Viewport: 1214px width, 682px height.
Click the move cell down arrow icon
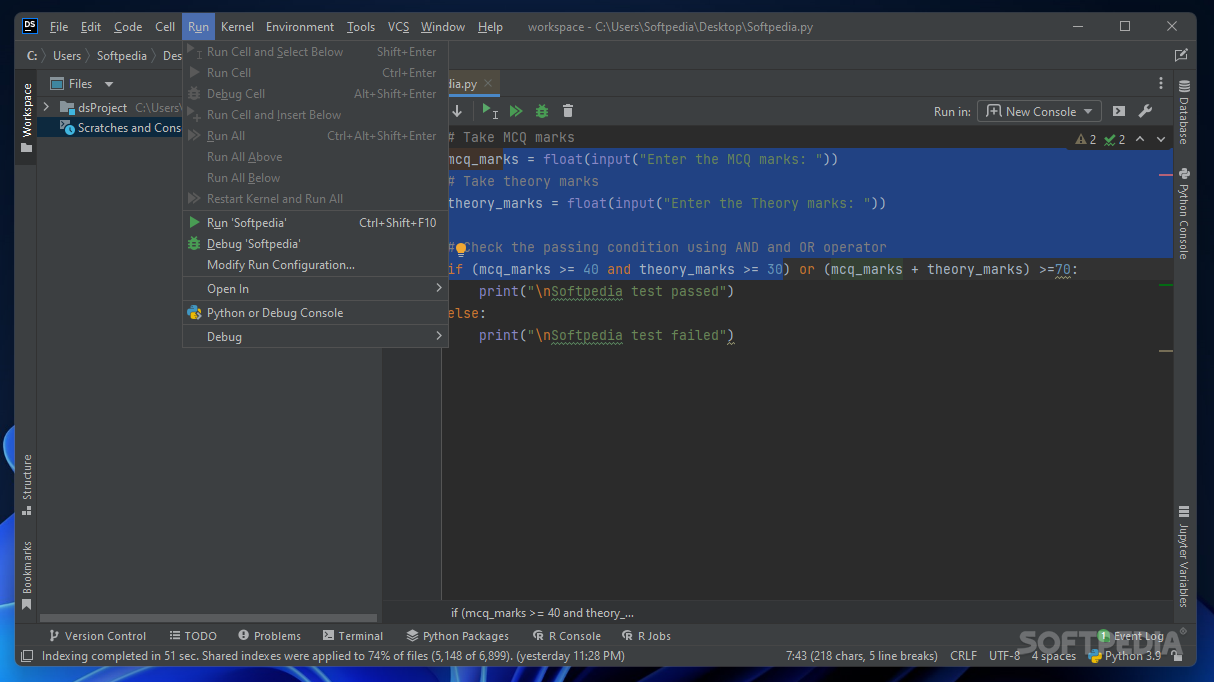pyautogui.click(x=457, y=111)
